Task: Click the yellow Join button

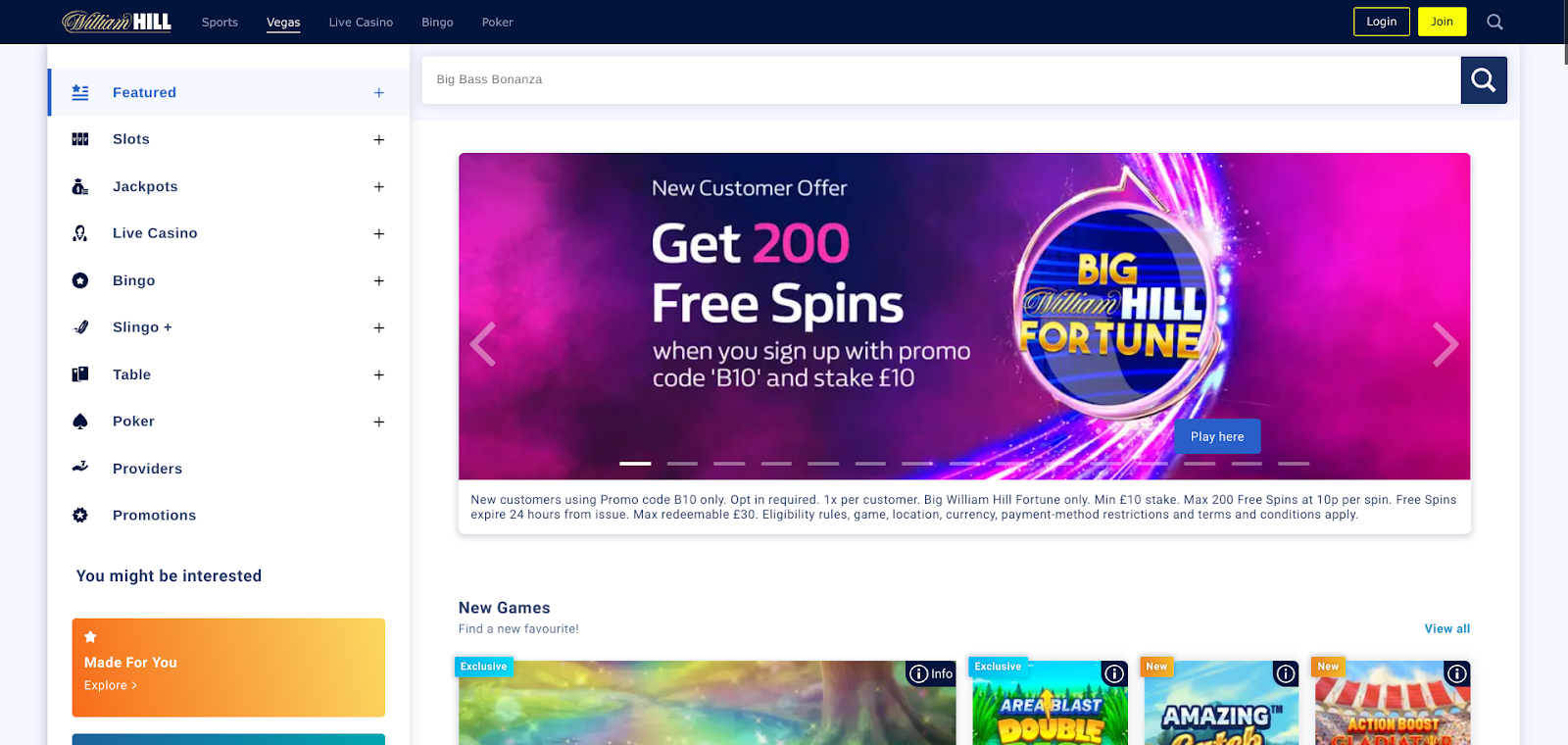Action: coord(1442,22)
